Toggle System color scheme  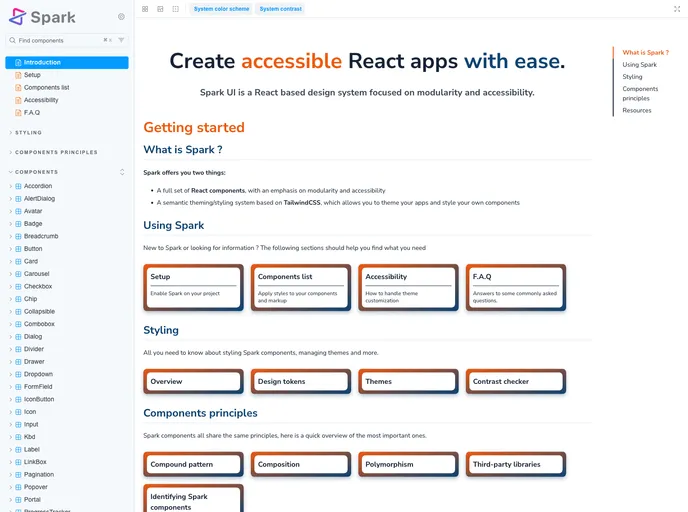point(221,9)
